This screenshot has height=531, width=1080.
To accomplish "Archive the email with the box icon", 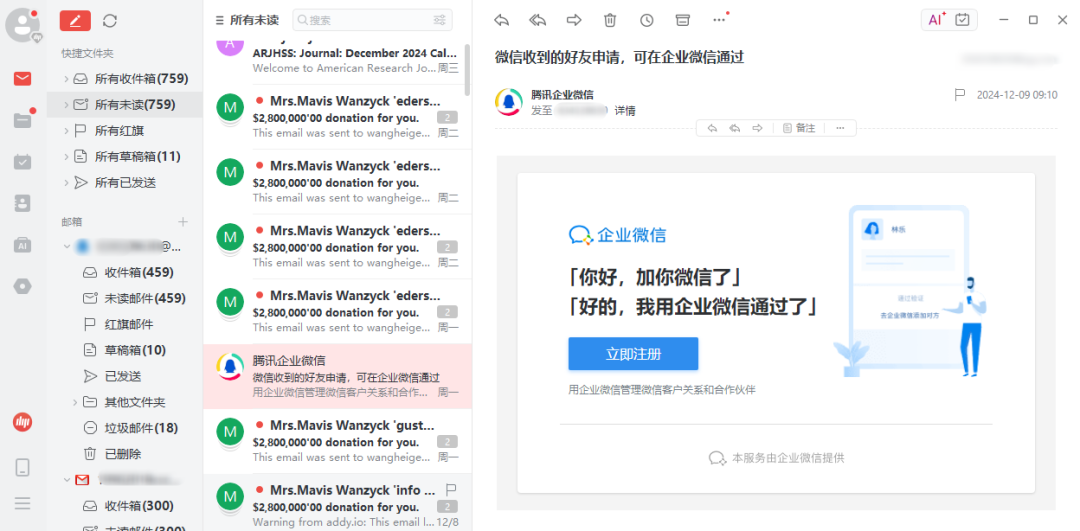I will (x=683, y=20).
